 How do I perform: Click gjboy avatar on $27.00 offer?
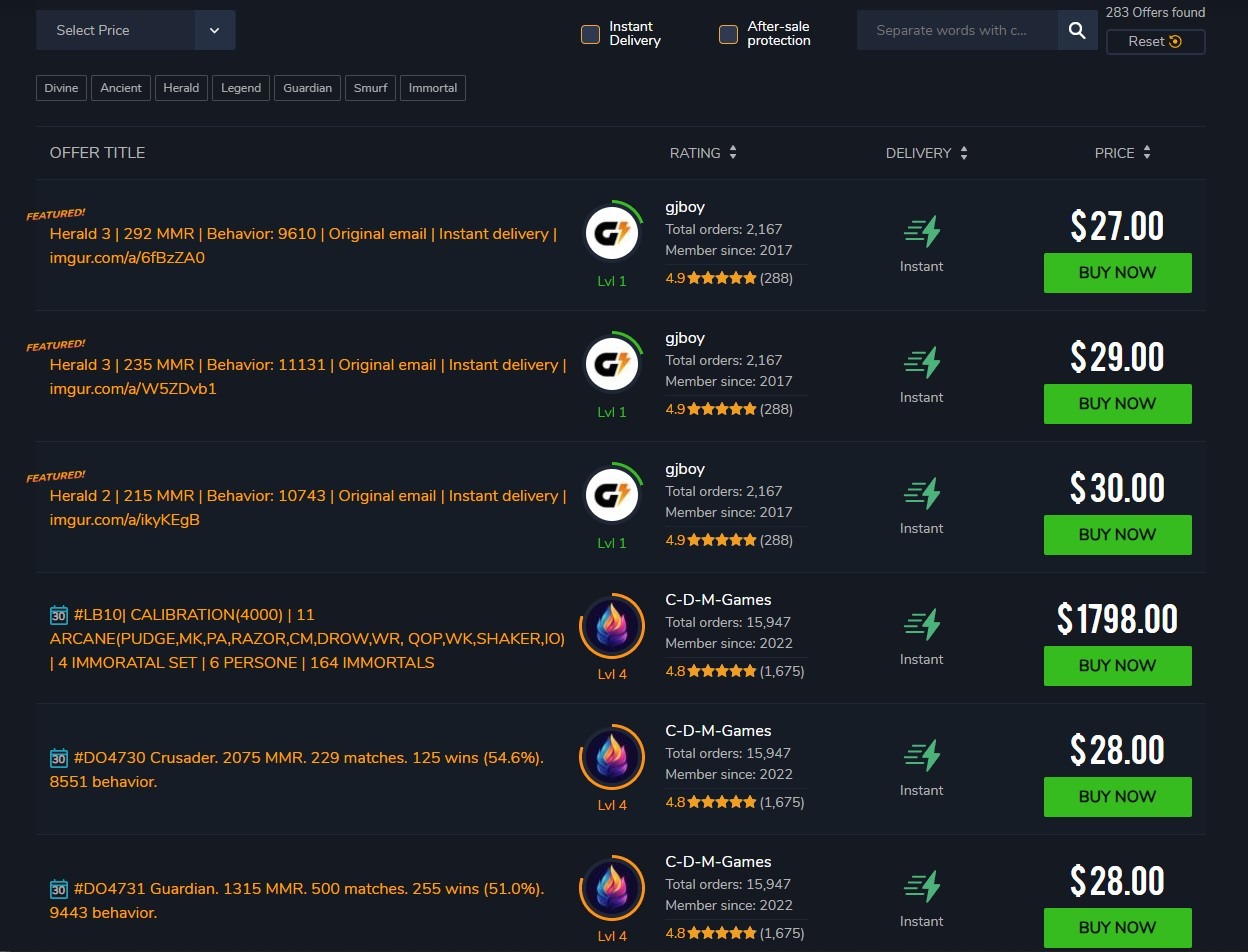pyautogui.click(x=612, y=233)
